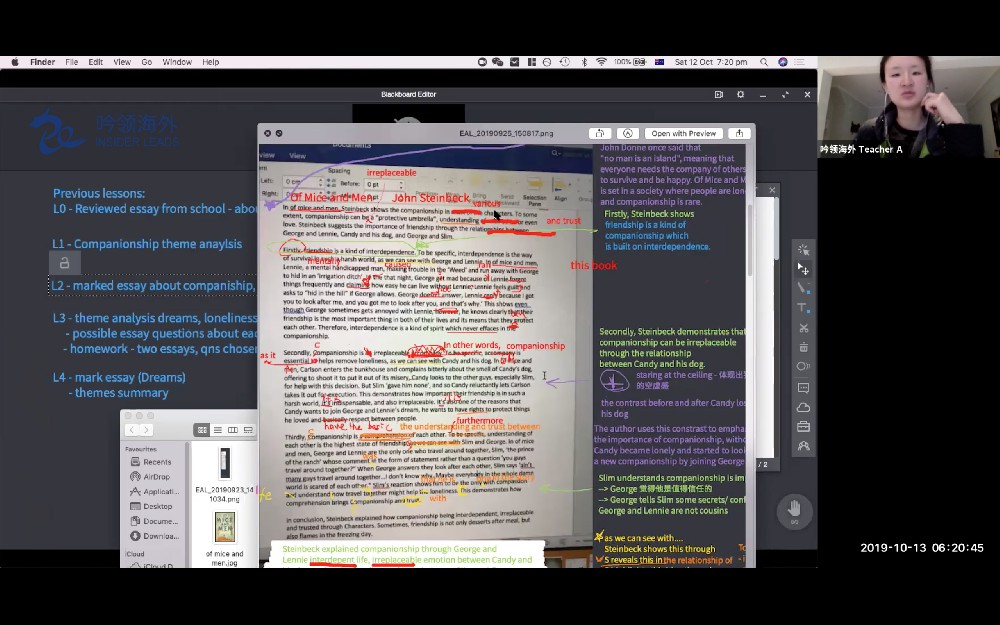Open the Go menu
Image resolution: width=1000 pixels, height=625 pixels.
[146, 62]
